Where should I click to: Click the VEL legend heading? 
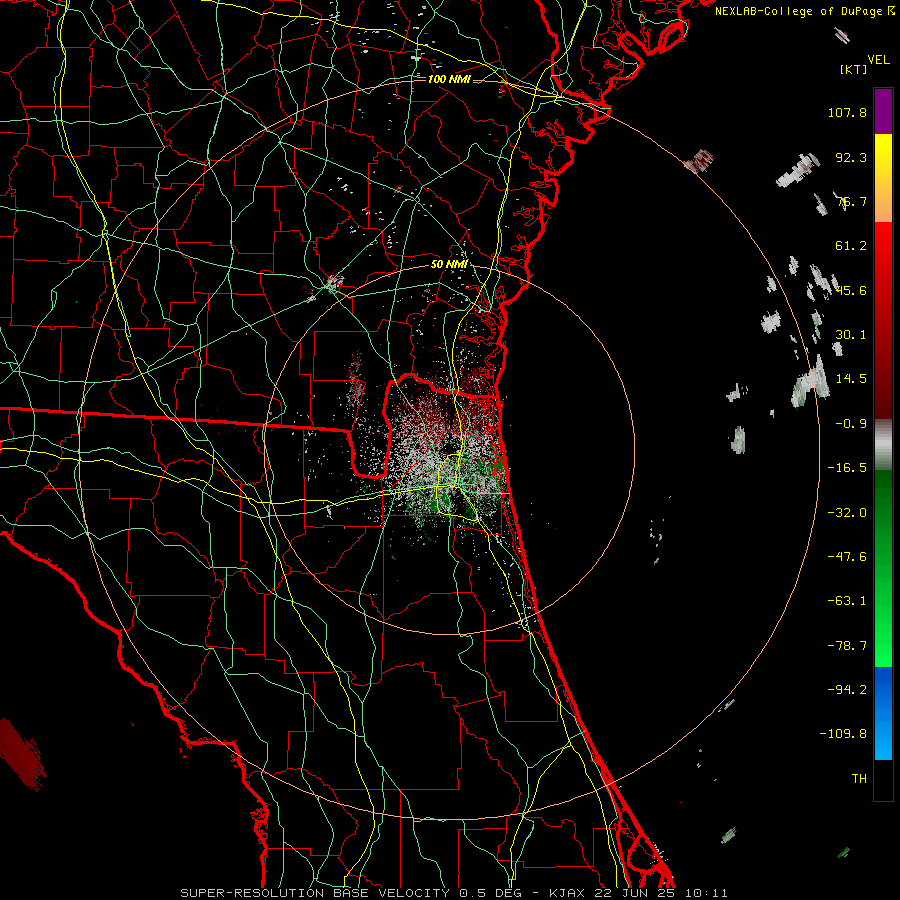click(x=878, y=60)
